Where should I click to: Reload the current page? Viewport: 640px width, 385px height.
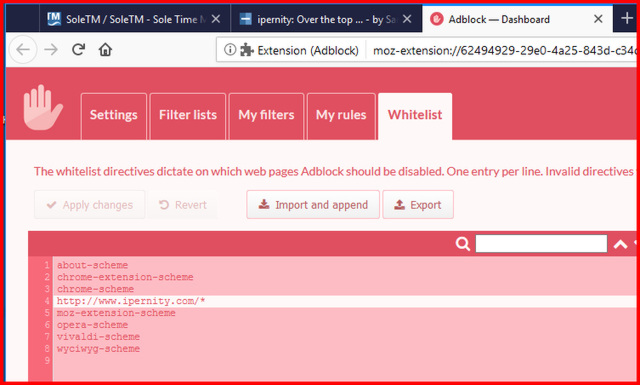click(x=78, y=50)
